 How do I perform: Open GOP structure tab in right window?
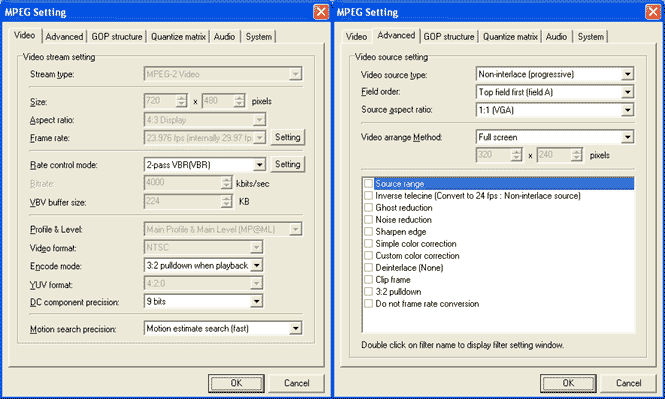449,36
